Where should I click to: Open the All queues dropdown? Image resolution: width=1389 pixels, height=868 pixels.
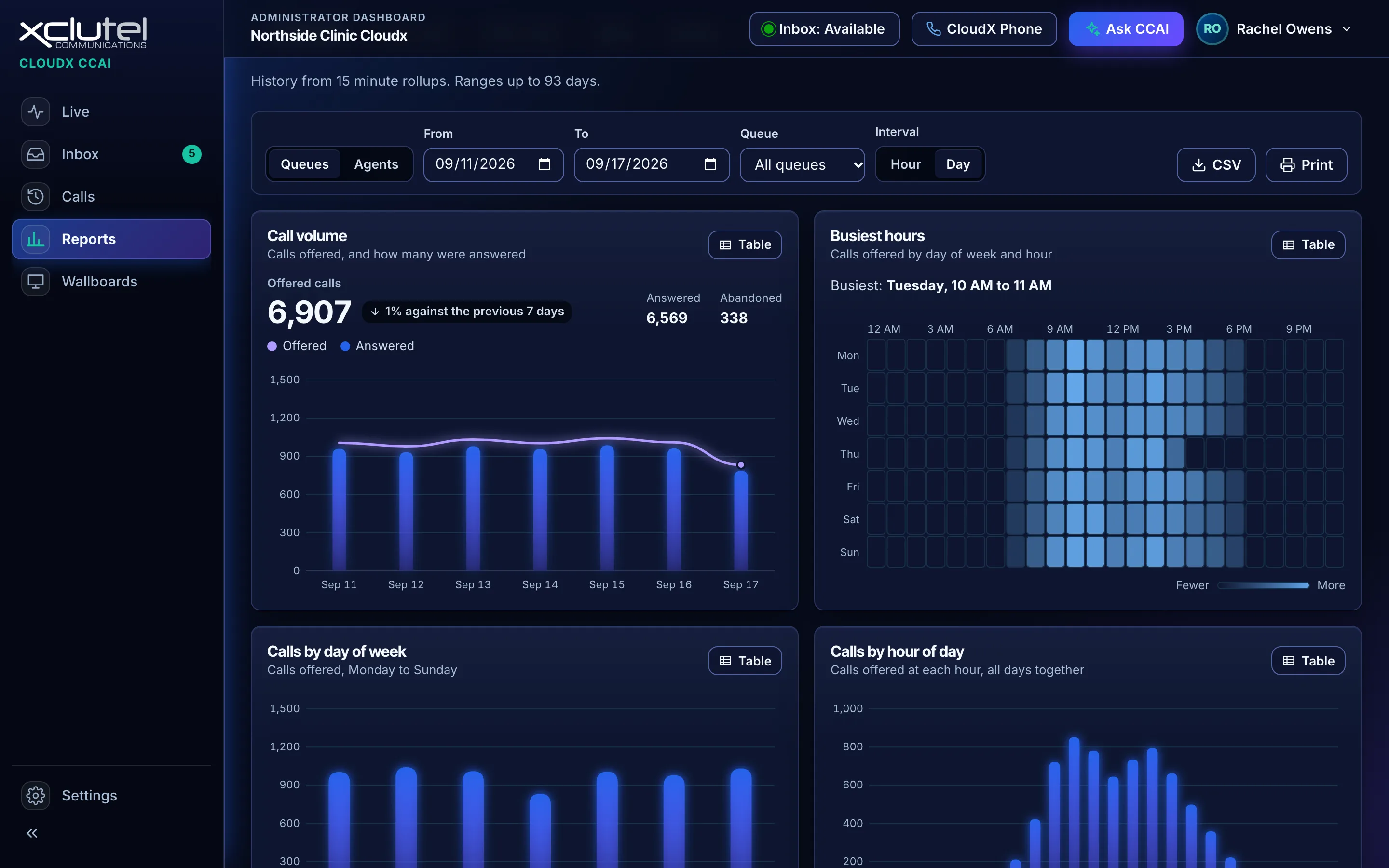pyautogui.click(x=802, y=165)
